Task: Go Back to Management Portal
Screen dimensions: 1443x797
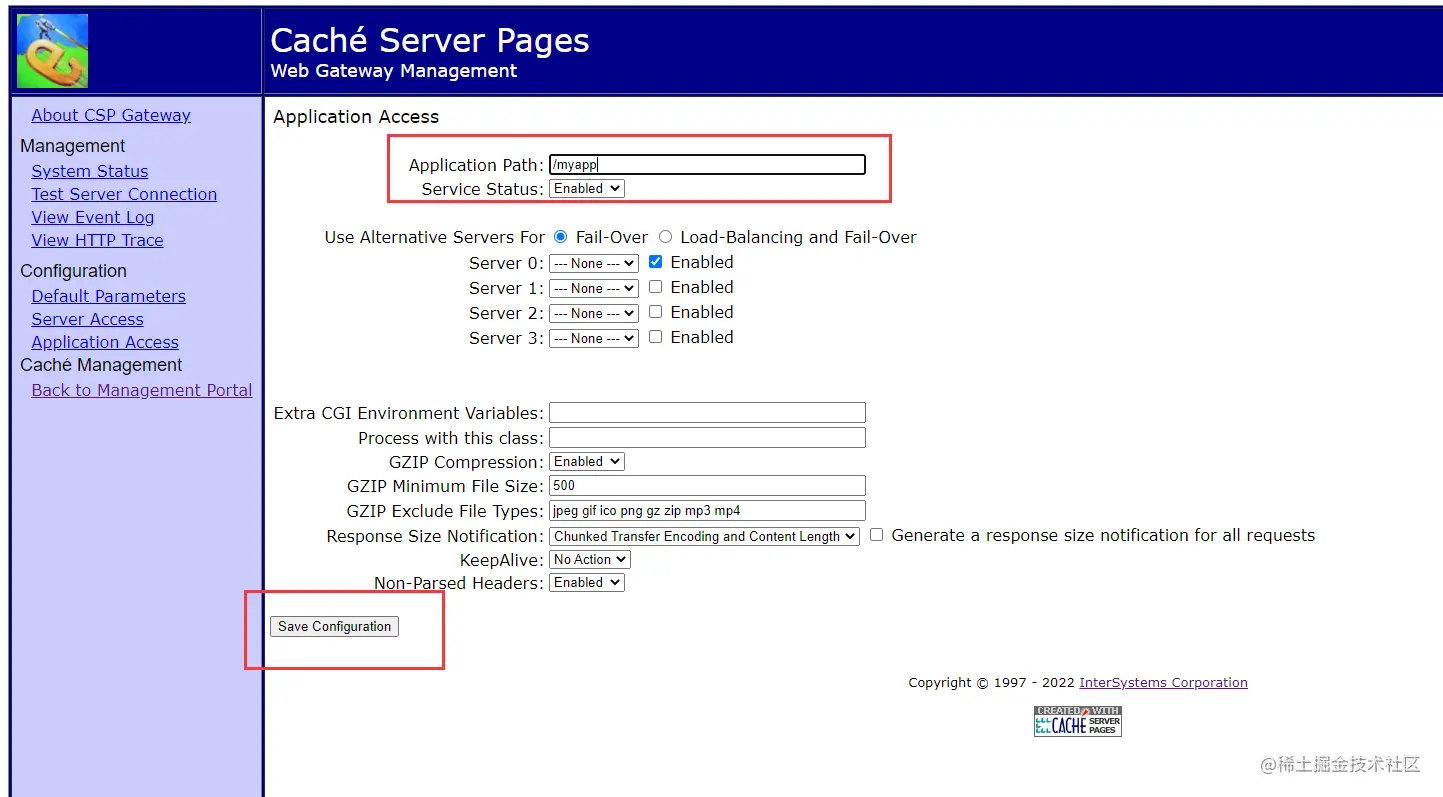Action: coord(142,390)
